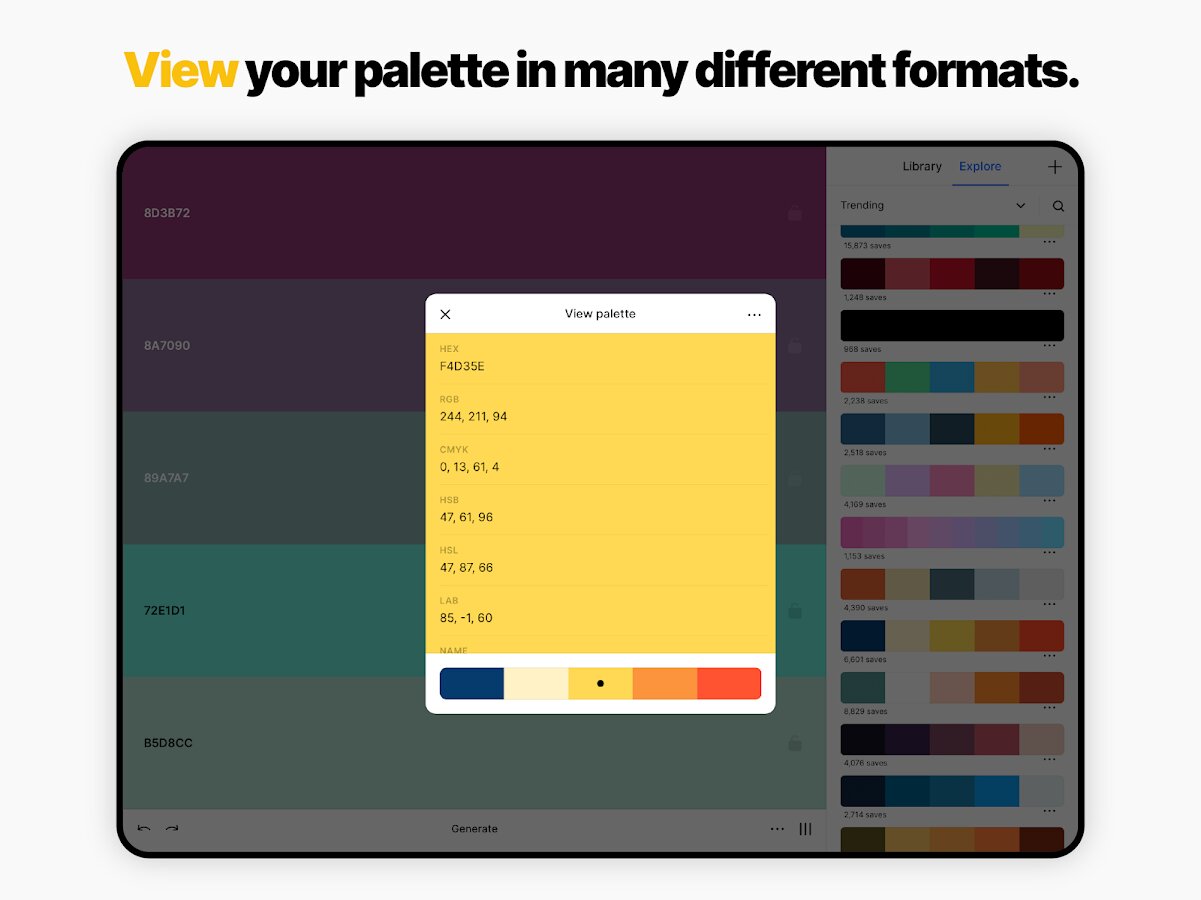Open the blue palette with 2,714 saves

[952, 791]
